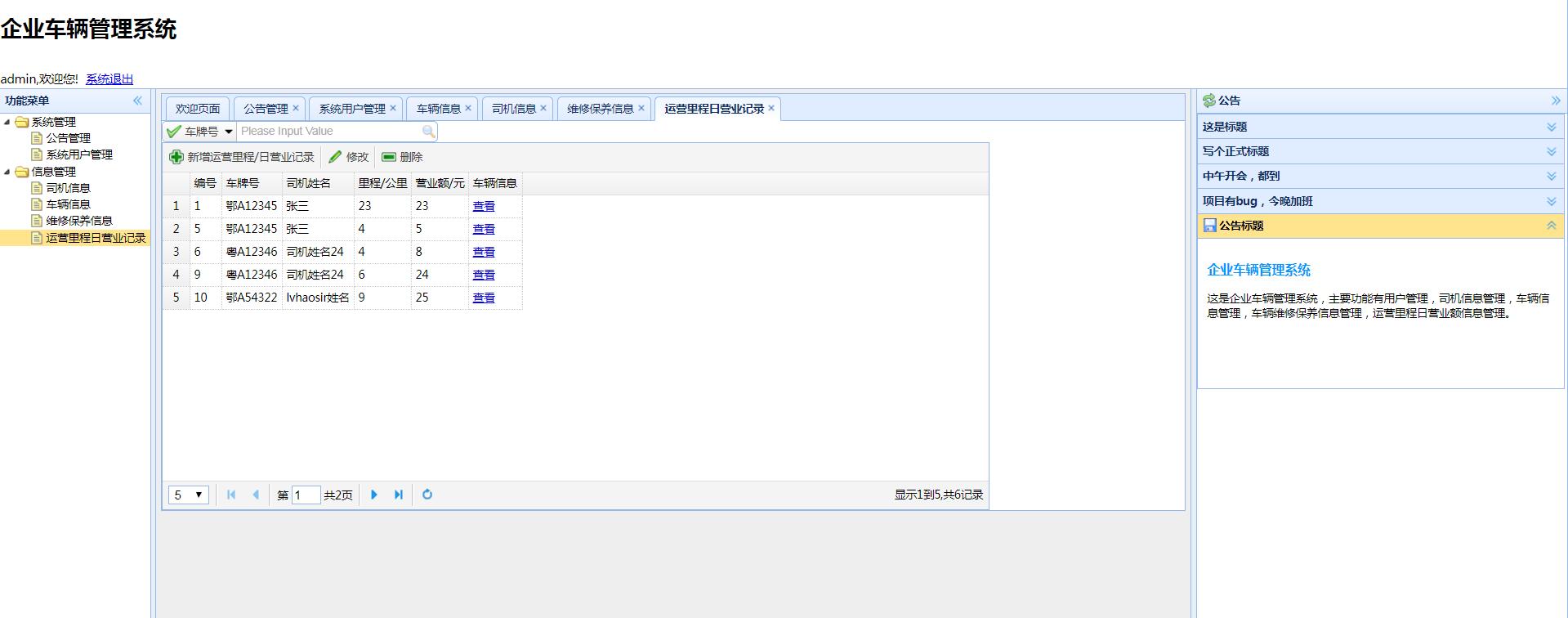
Task: Collapse the 公告标题 announcement
Action: (x=1551, y=226)
